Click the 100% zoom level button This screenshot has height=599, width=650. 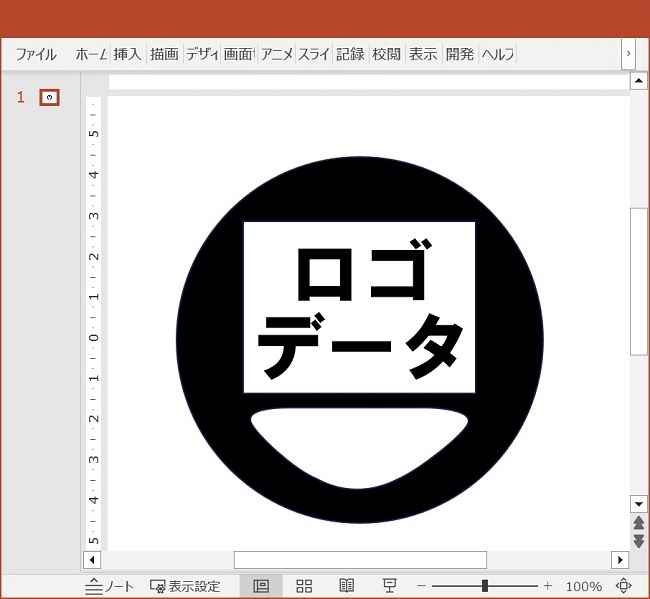(583, 586)
